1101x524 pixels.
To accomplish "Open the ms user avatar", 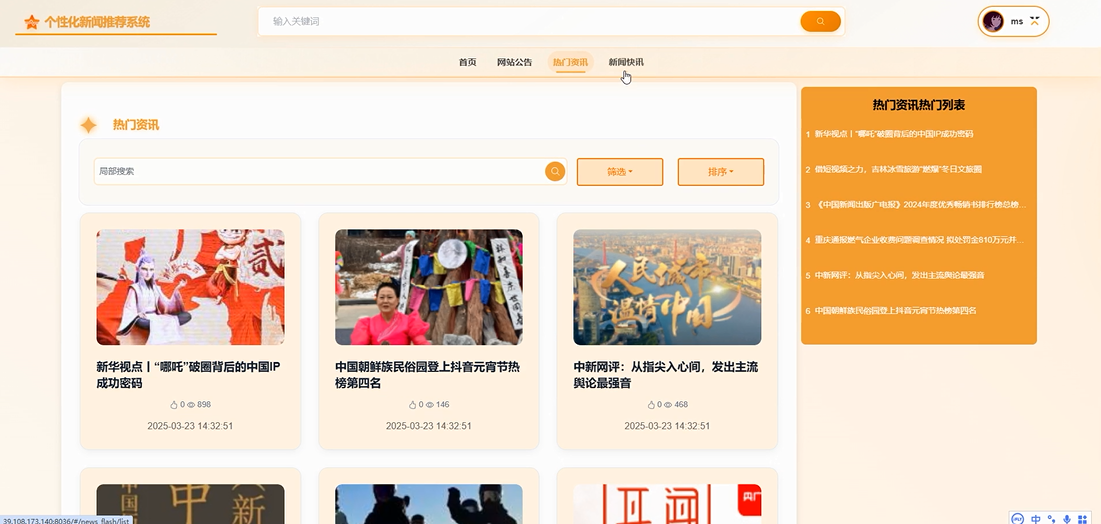I will [x=993, y=21].
